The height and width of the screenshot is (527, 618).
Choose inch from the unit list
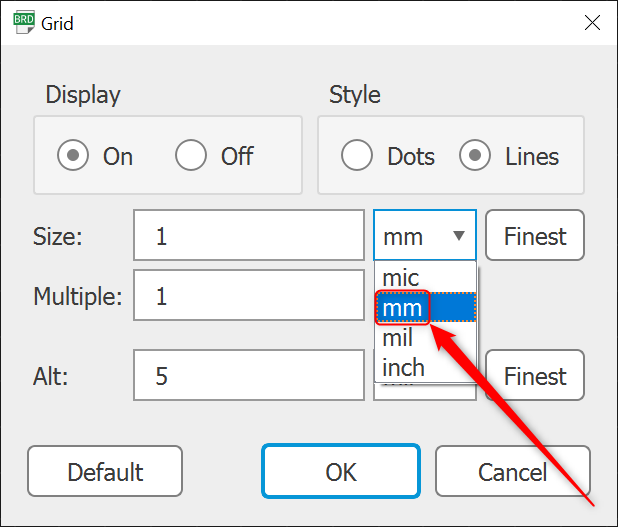coord(404,367)
